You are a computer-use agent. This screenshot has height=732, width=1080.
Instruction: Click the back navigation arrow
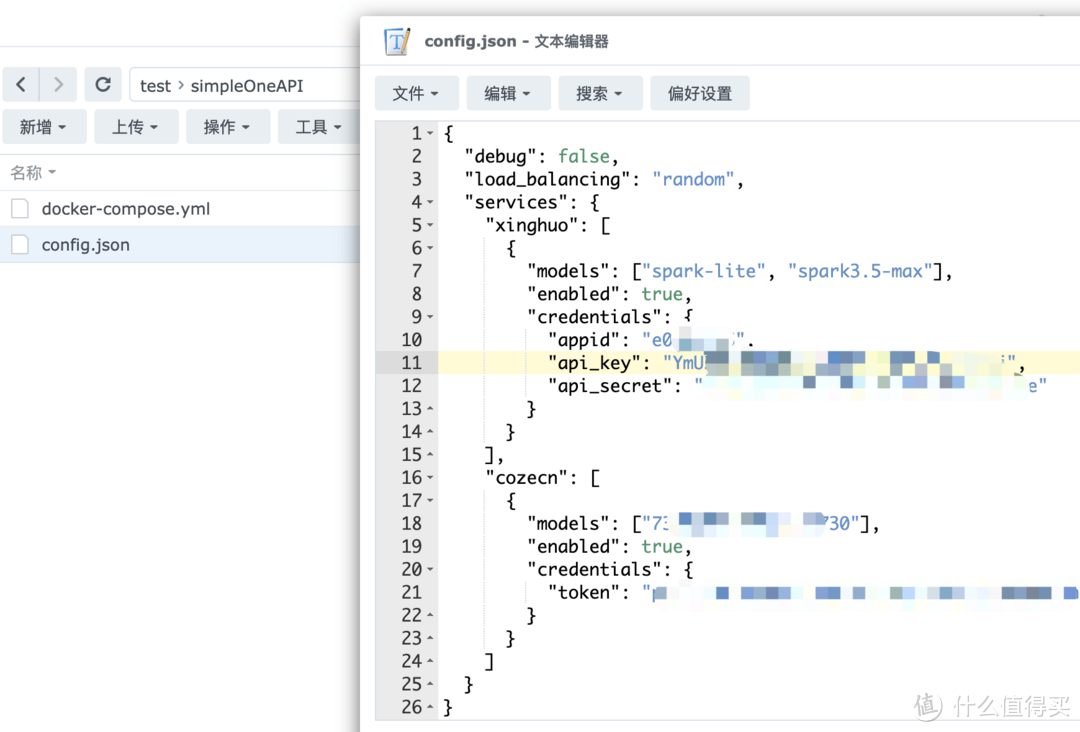[22, 85]
